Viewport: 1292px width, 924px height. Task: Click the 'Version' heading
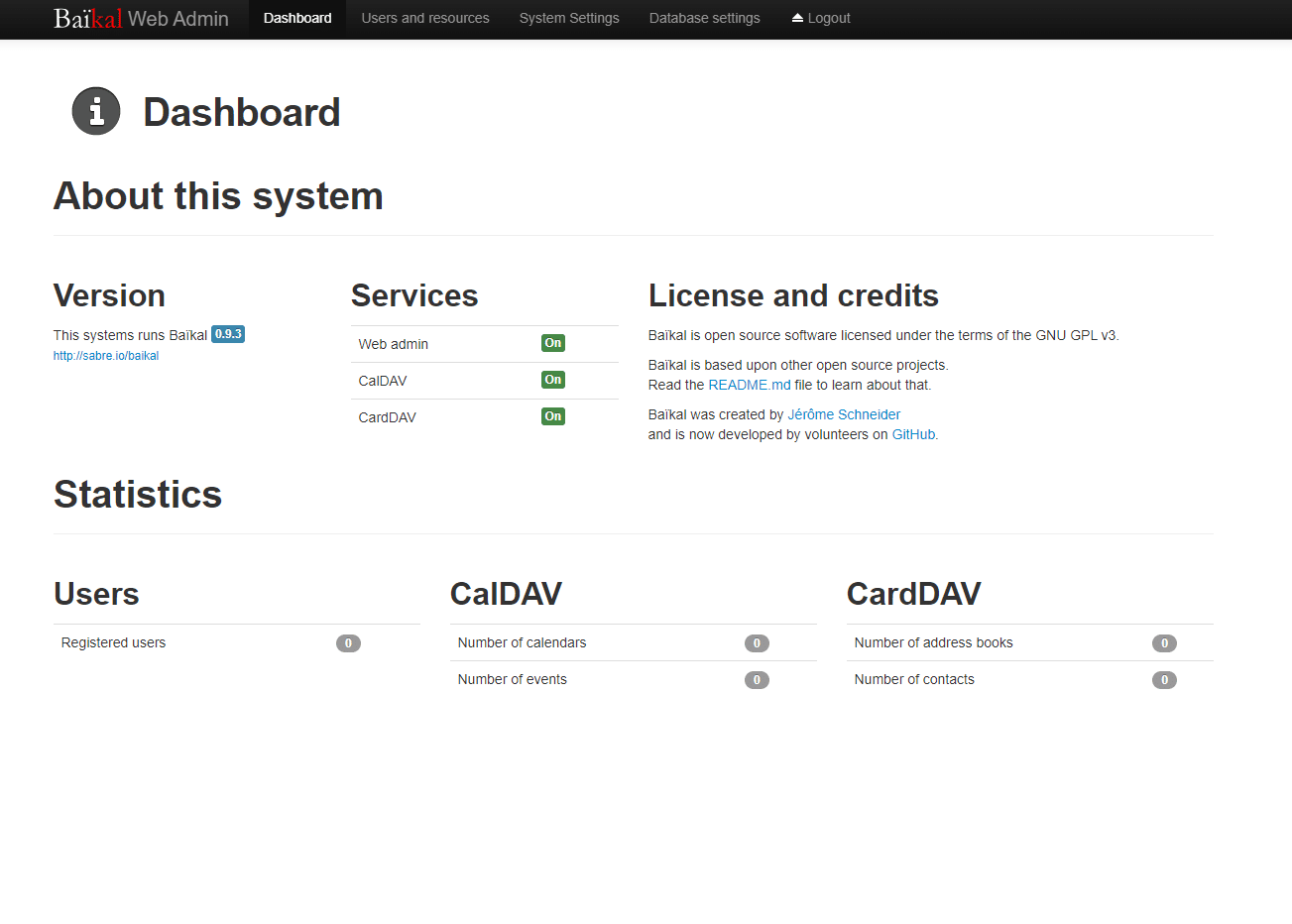point(109,295)
